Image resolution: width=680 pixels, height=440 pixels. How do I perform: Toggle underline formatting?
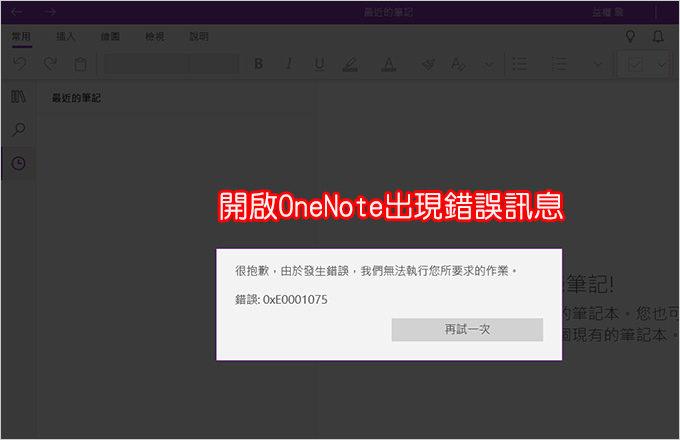320,65
